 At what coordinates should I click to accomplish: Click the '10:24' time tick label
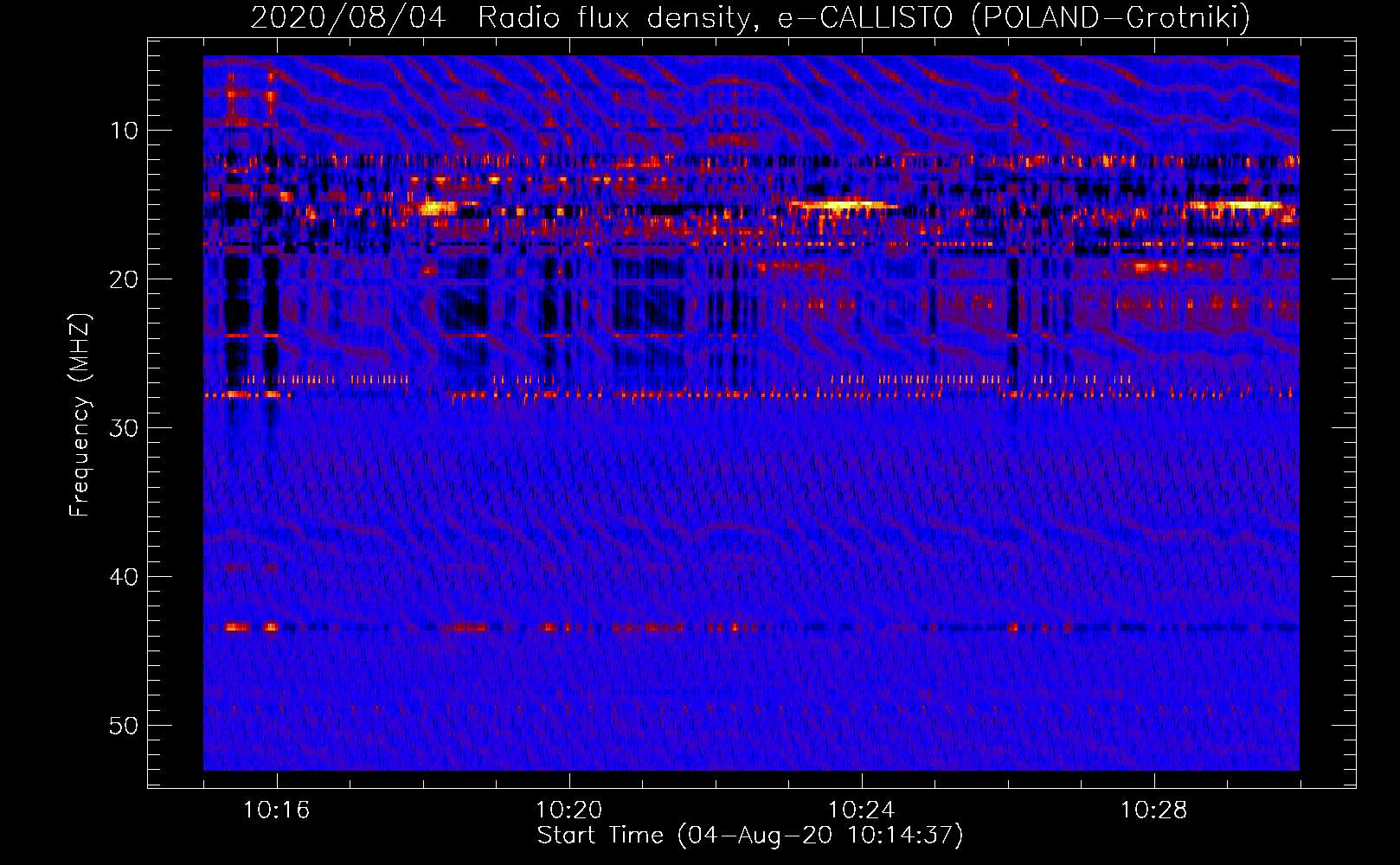click(861, 811)
